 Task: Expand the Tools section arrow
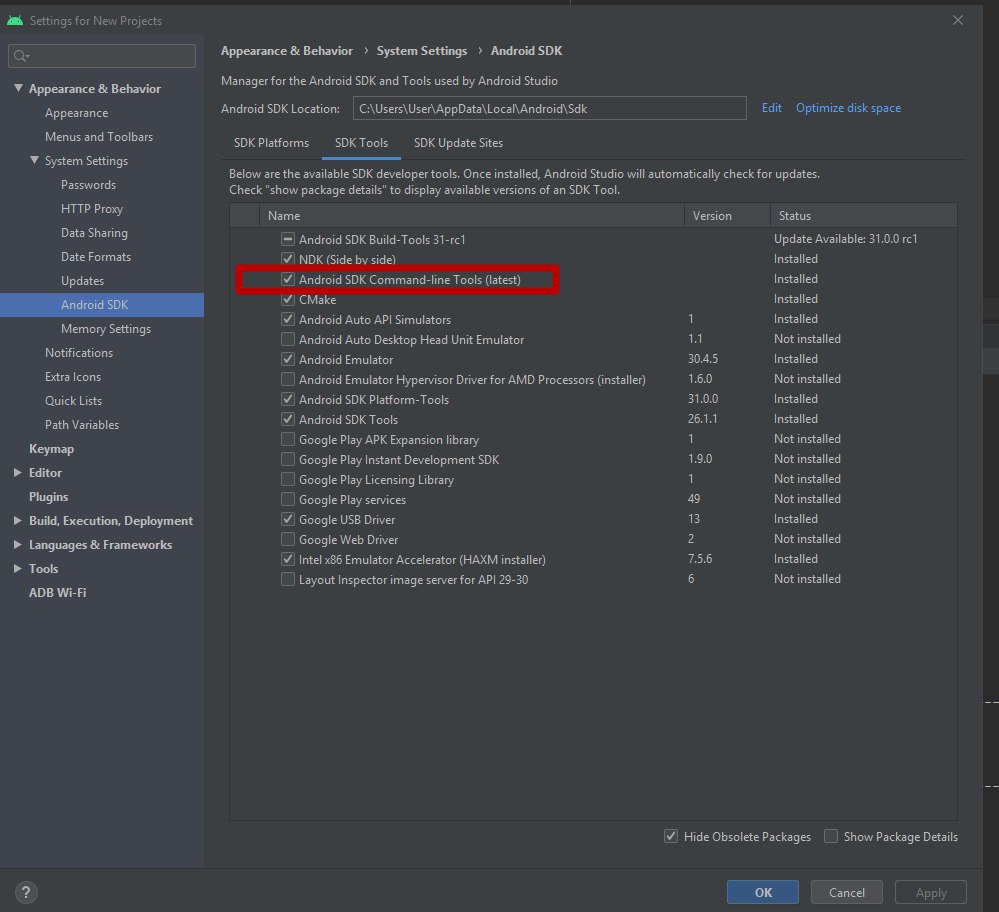(18, 568)
